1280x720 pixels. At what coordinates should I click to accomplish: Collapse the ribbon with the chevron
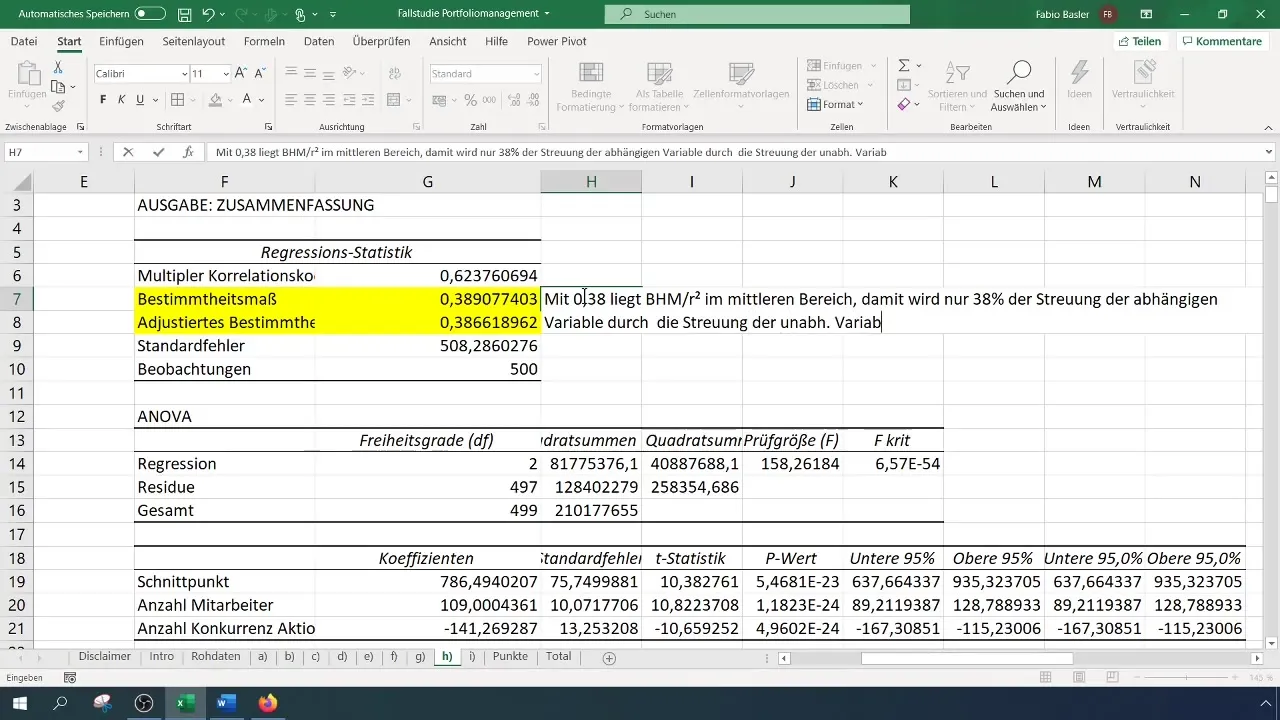coord(1267,128)
